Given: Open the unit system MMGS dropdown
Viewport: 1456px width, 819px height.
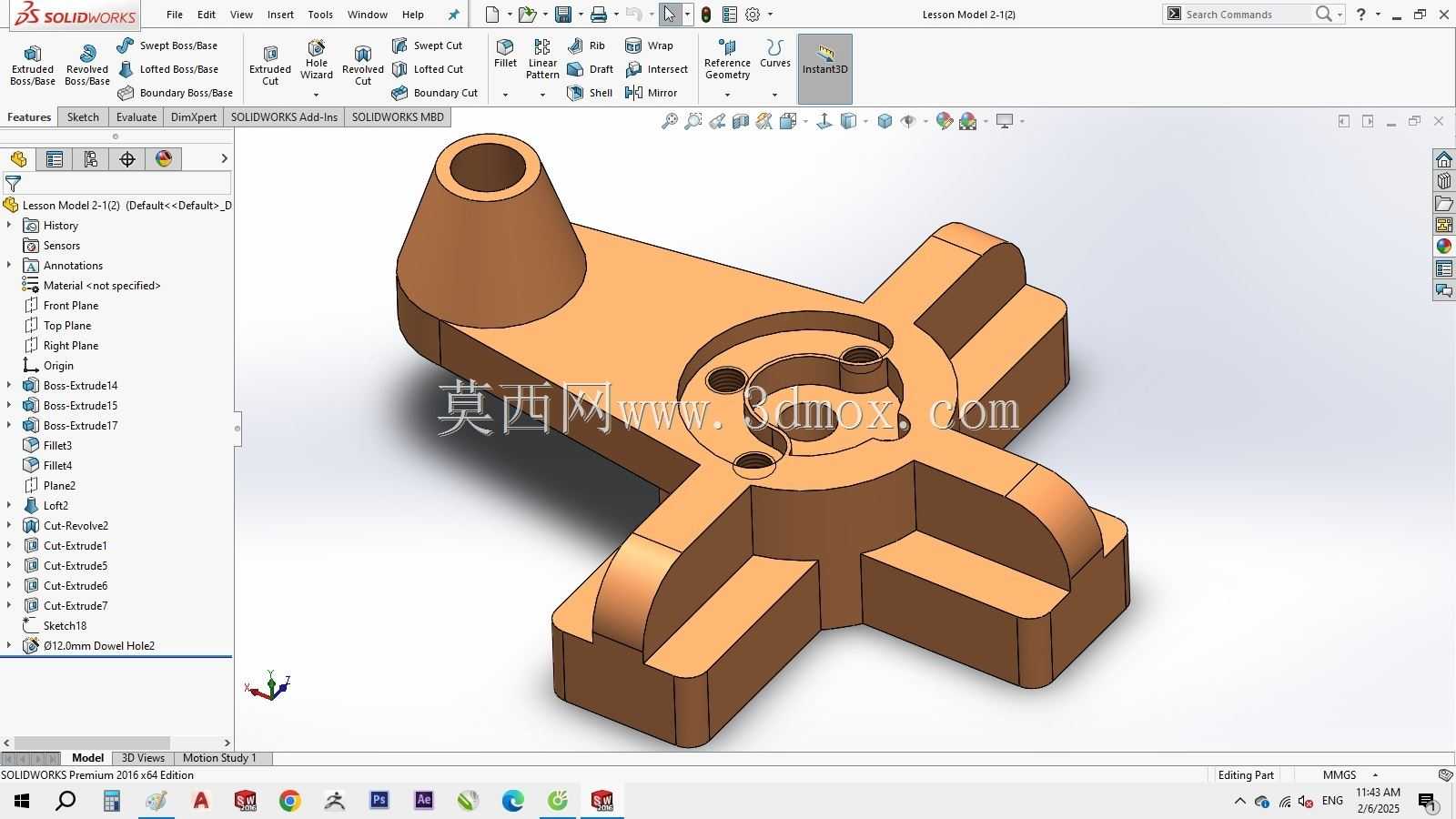Looking at the screenshot, I should (1376, 775).
